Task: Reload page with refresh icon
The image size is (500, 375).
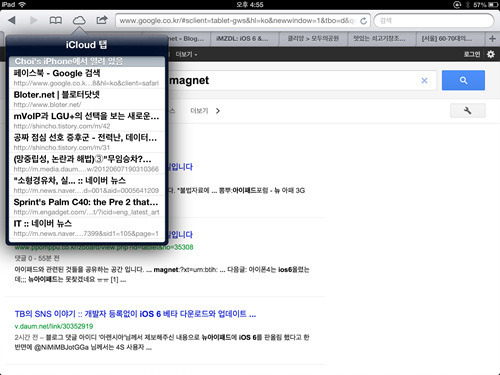Action: [363, 21]
